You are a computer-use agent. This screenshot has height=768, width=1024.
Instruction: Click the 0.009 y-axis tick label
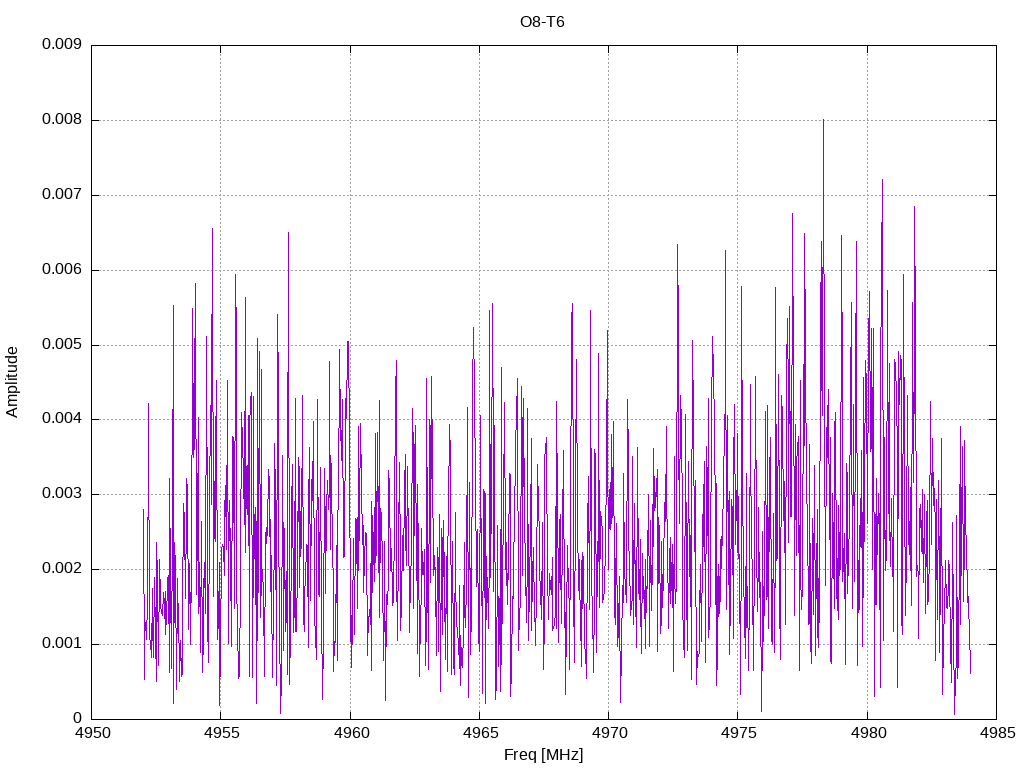tap(62, 44)
